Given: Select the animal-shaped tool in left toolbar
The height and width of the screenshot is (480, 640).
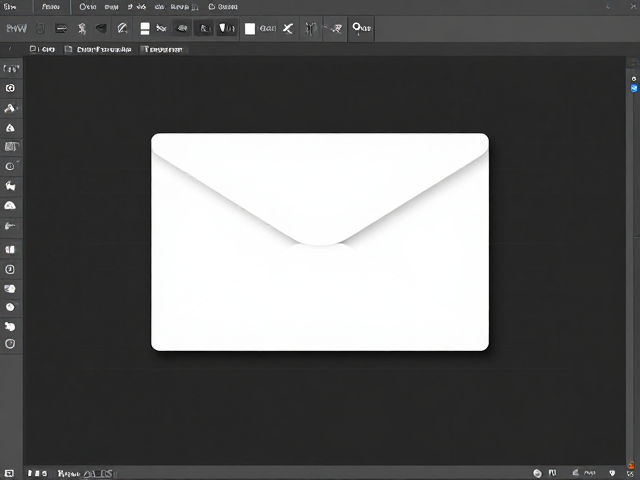Looking at the screenshot, I should 10,186.
